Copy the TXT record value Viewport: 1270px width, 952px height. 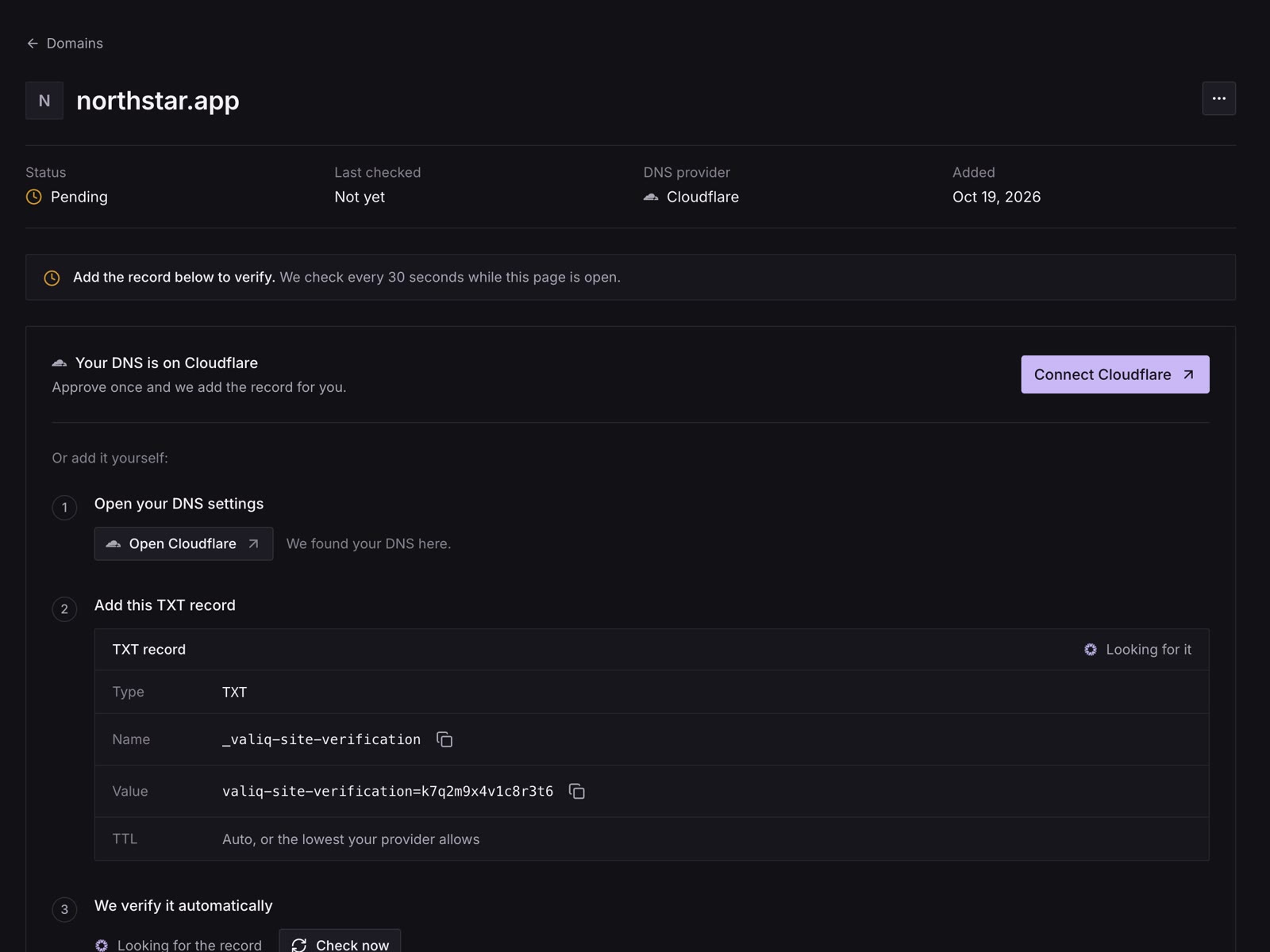point(577,791)
